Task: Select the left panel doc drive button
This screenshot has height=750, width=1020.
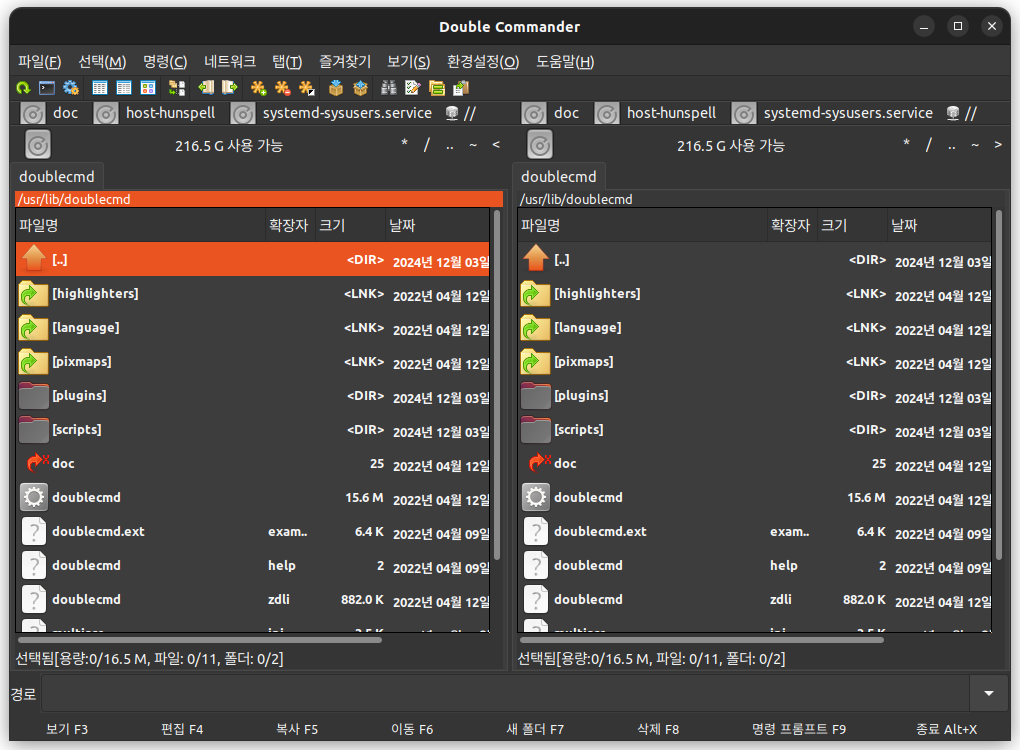Action: pyautogui.click(x=49, y=113)
